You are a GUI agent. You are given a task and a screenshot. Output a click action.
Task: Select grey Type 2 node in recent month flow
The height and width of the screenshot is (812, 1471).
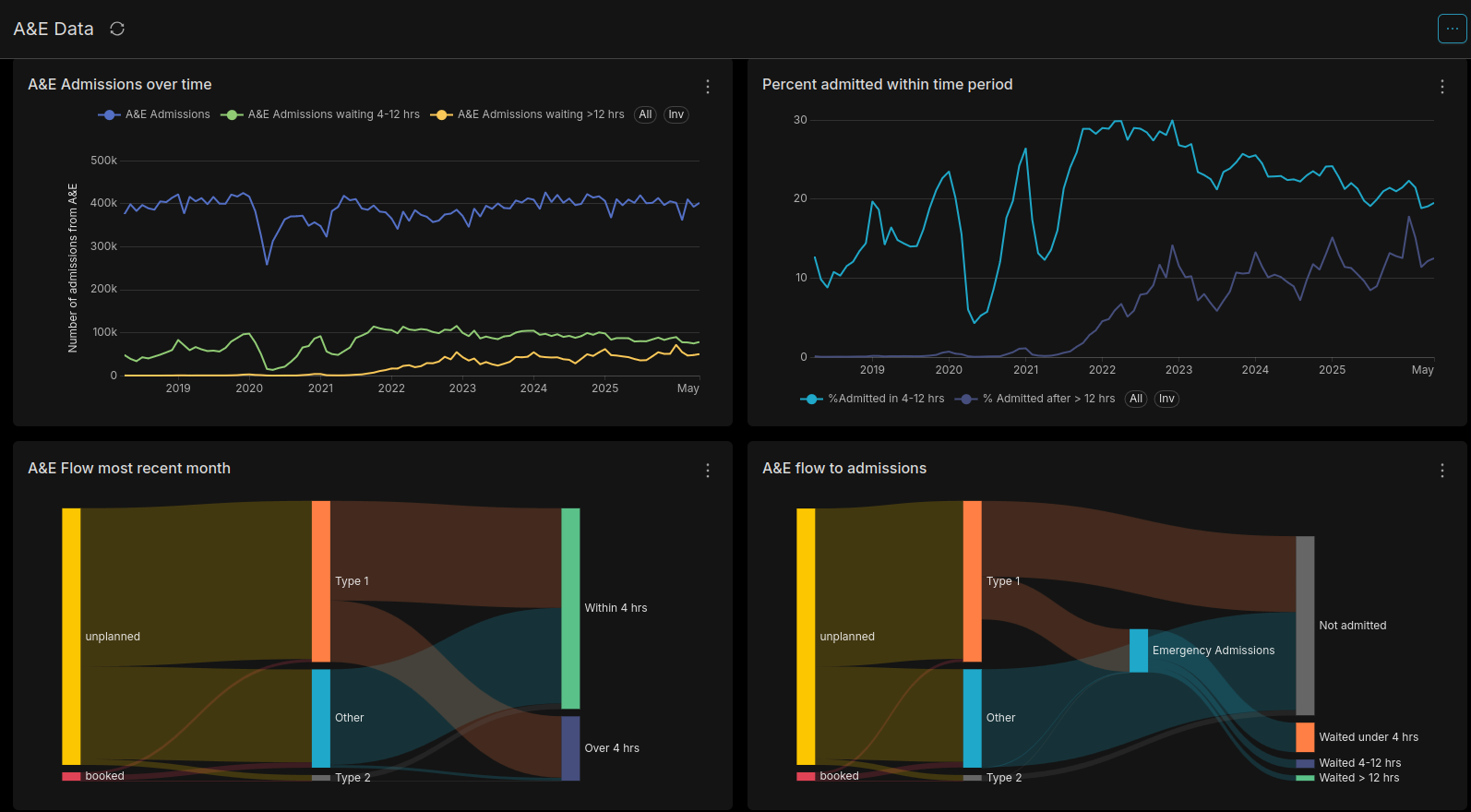point(320,778)
